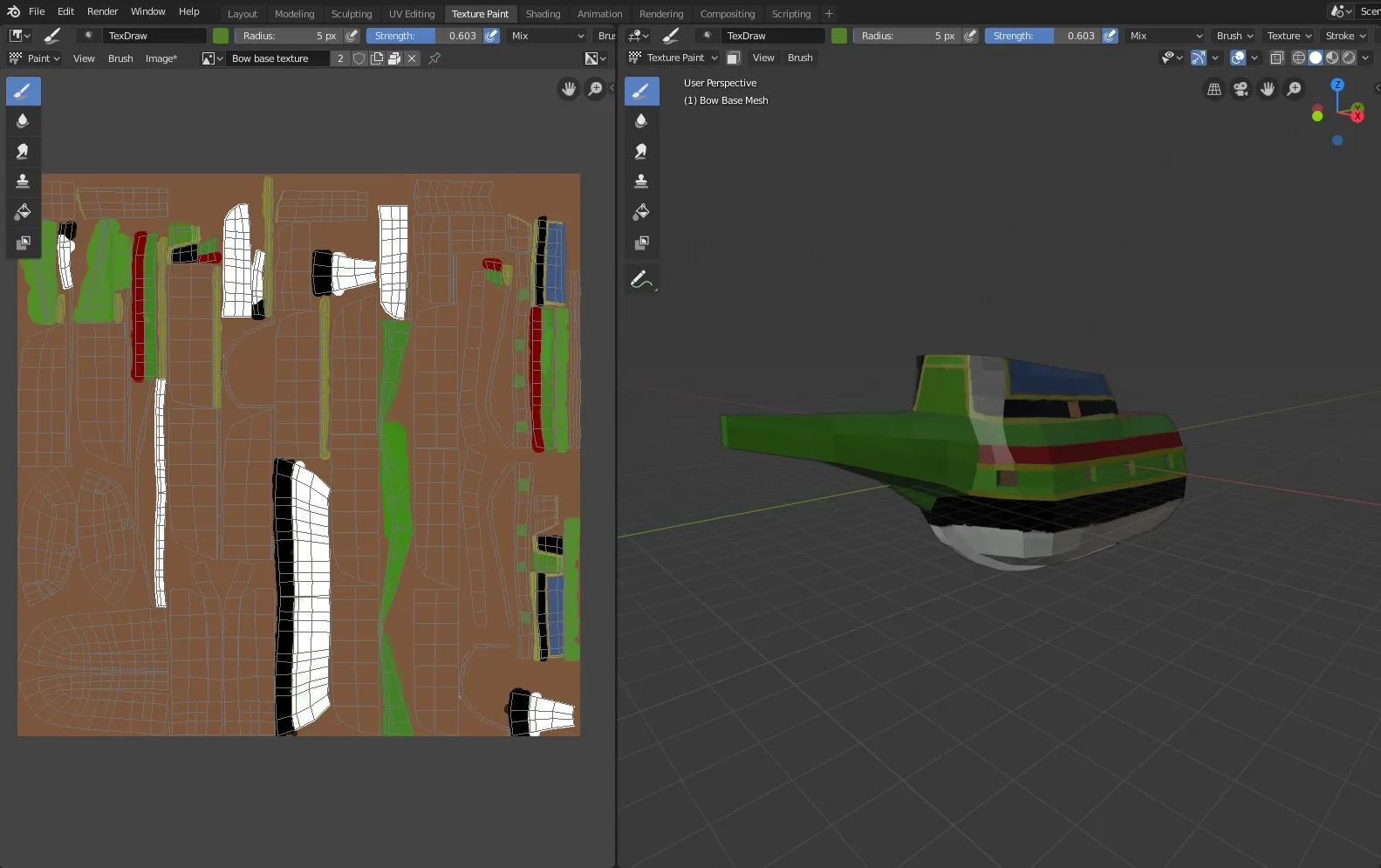Toggle strength pressure sensitivity in 3D viewport
The width and height of the screenshot is (1381, 868).
[x=1110, y=36]
